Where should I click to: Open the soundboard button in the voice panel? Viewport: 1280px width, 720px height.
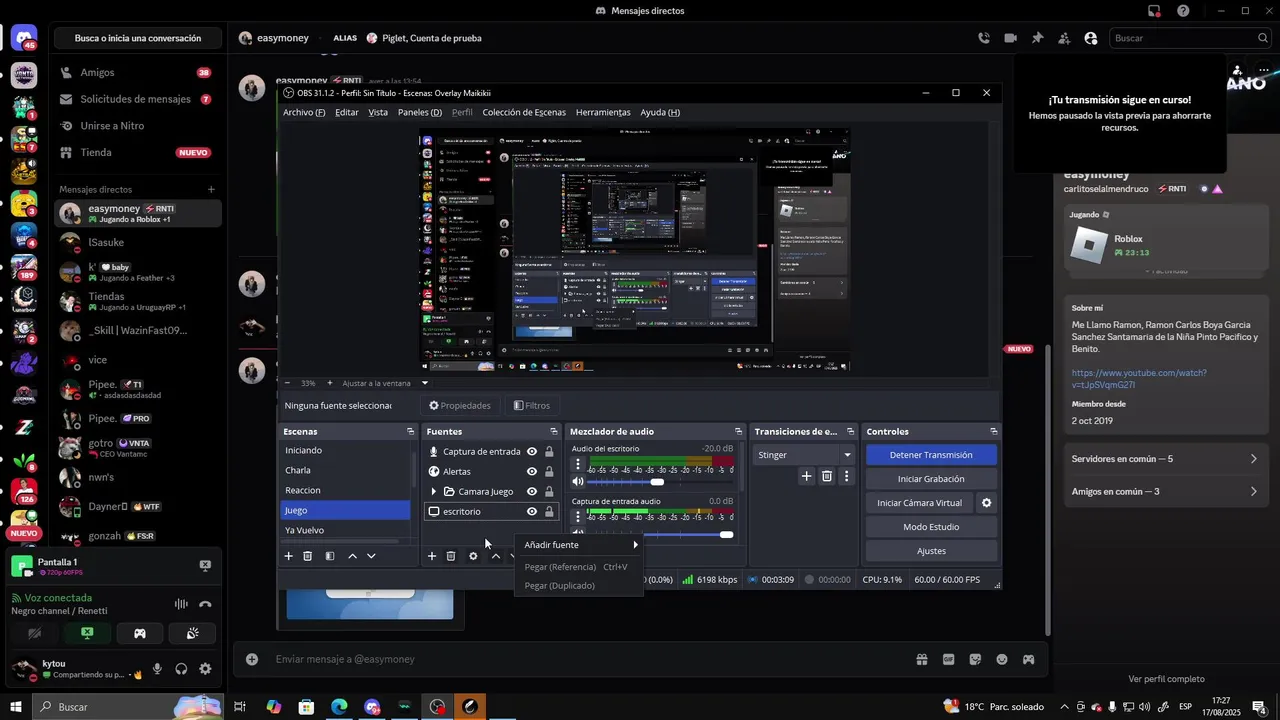192,633
